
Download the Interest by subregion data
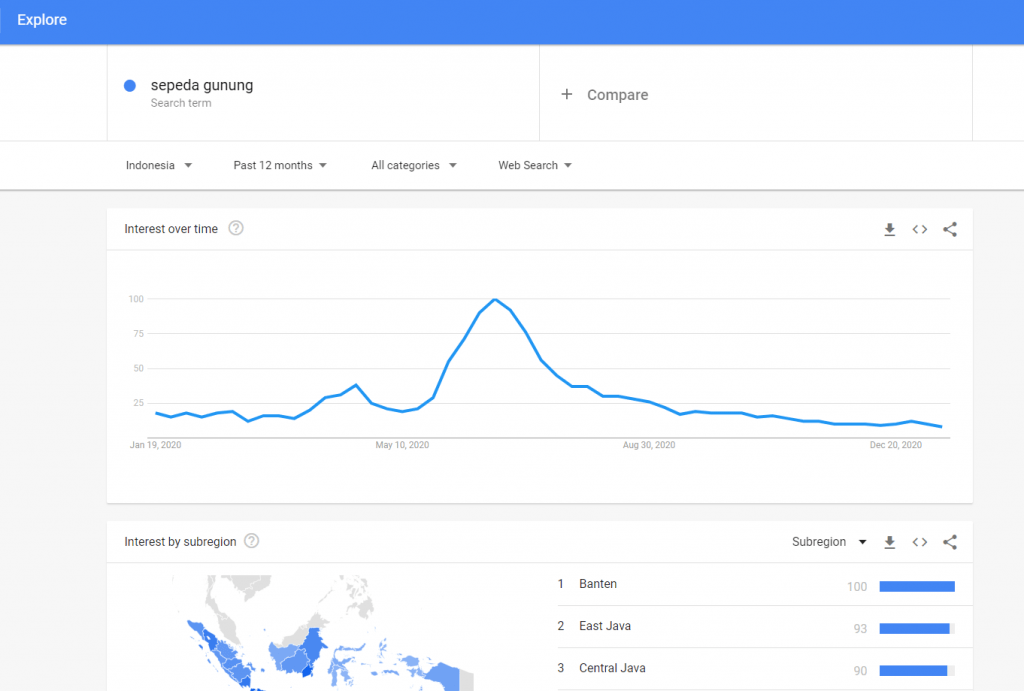[x=889, y=542]
